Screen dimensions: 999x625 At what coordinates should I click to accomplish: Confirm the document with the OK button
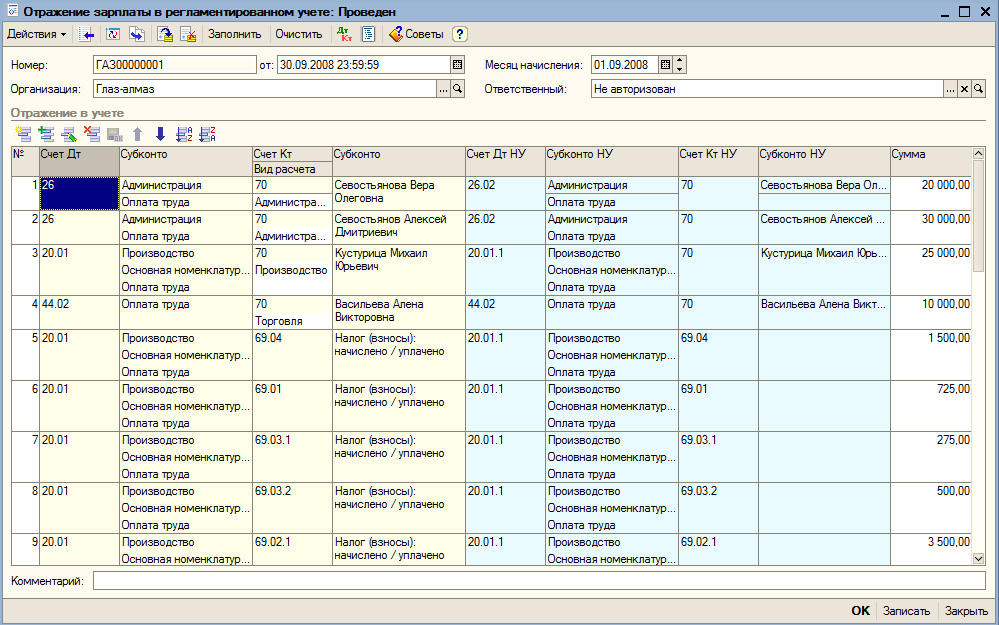pyautogui.click(x=860, y=610)
